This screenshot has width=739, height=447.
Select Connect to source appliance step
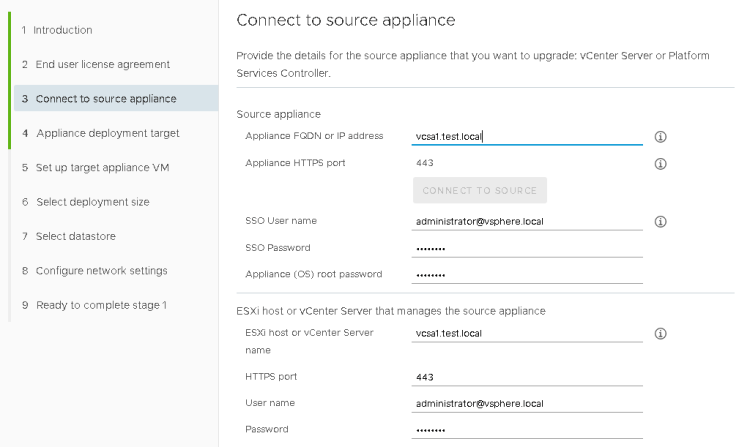pos(106,99)
